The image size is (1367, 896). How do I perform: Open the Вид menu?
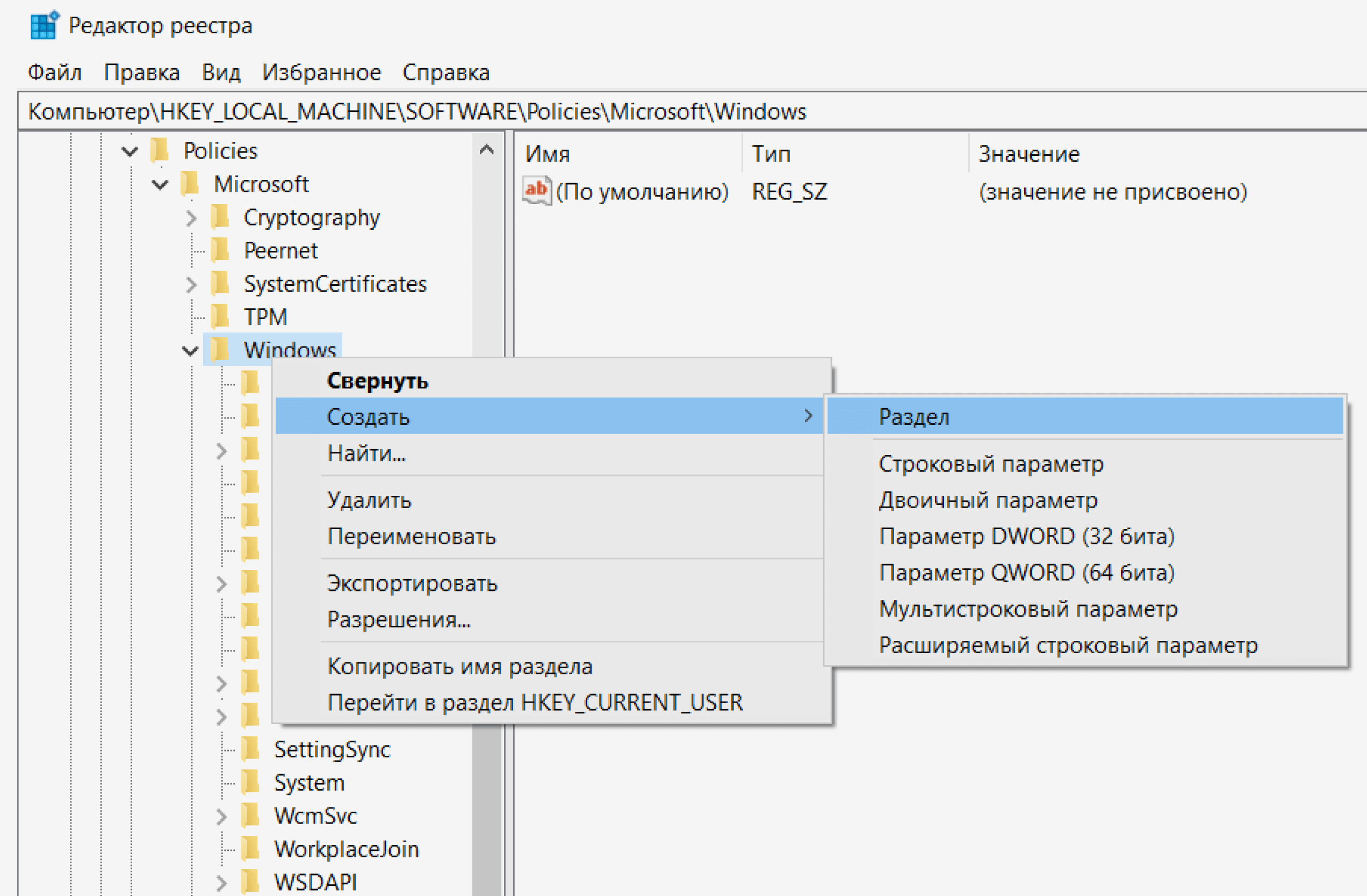(221, 73)
